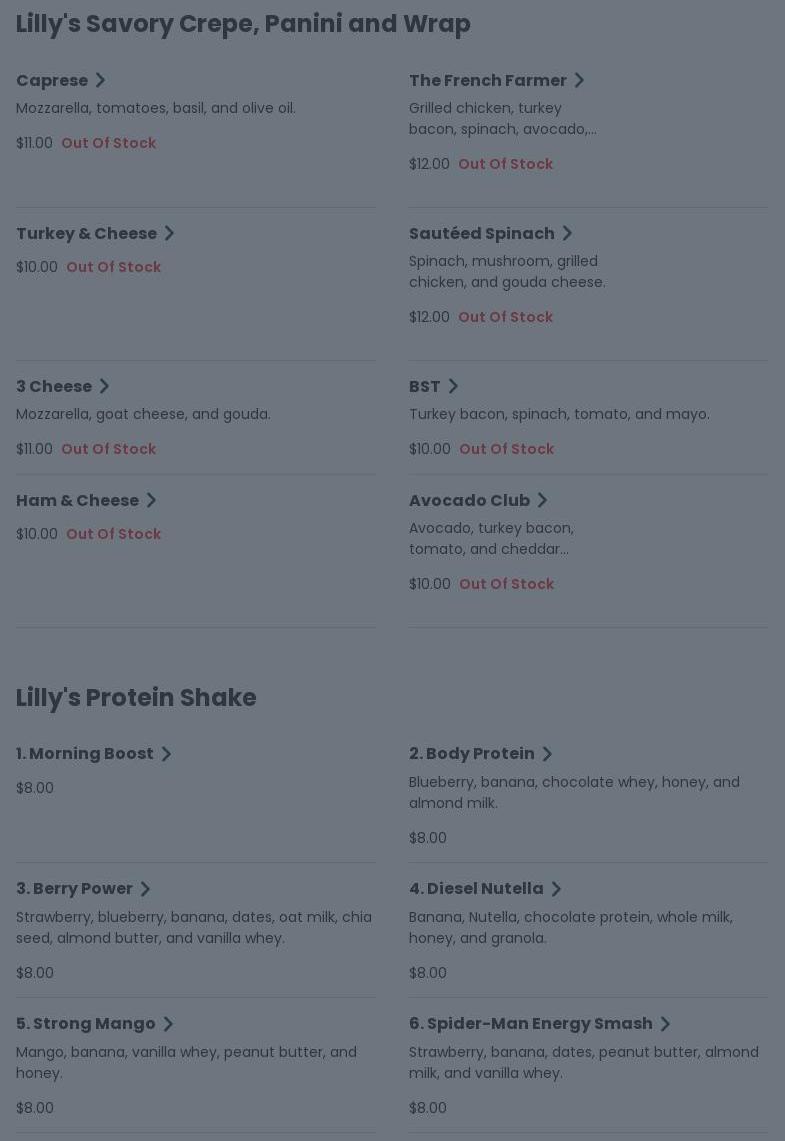Click the Diesel Nutella chevron icon
Viewport: 785px width, 1141px height.
pyautogui.click(x=556, y=889)
